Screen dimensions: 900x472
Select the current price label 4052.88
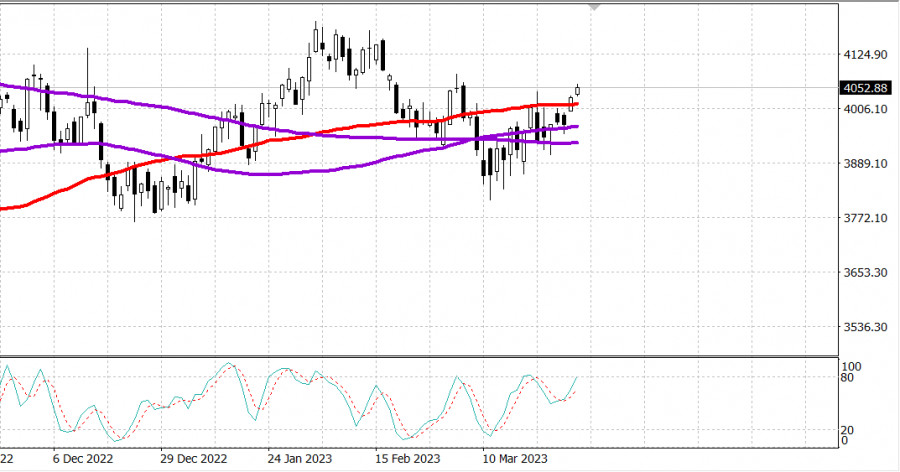(866, 87)
